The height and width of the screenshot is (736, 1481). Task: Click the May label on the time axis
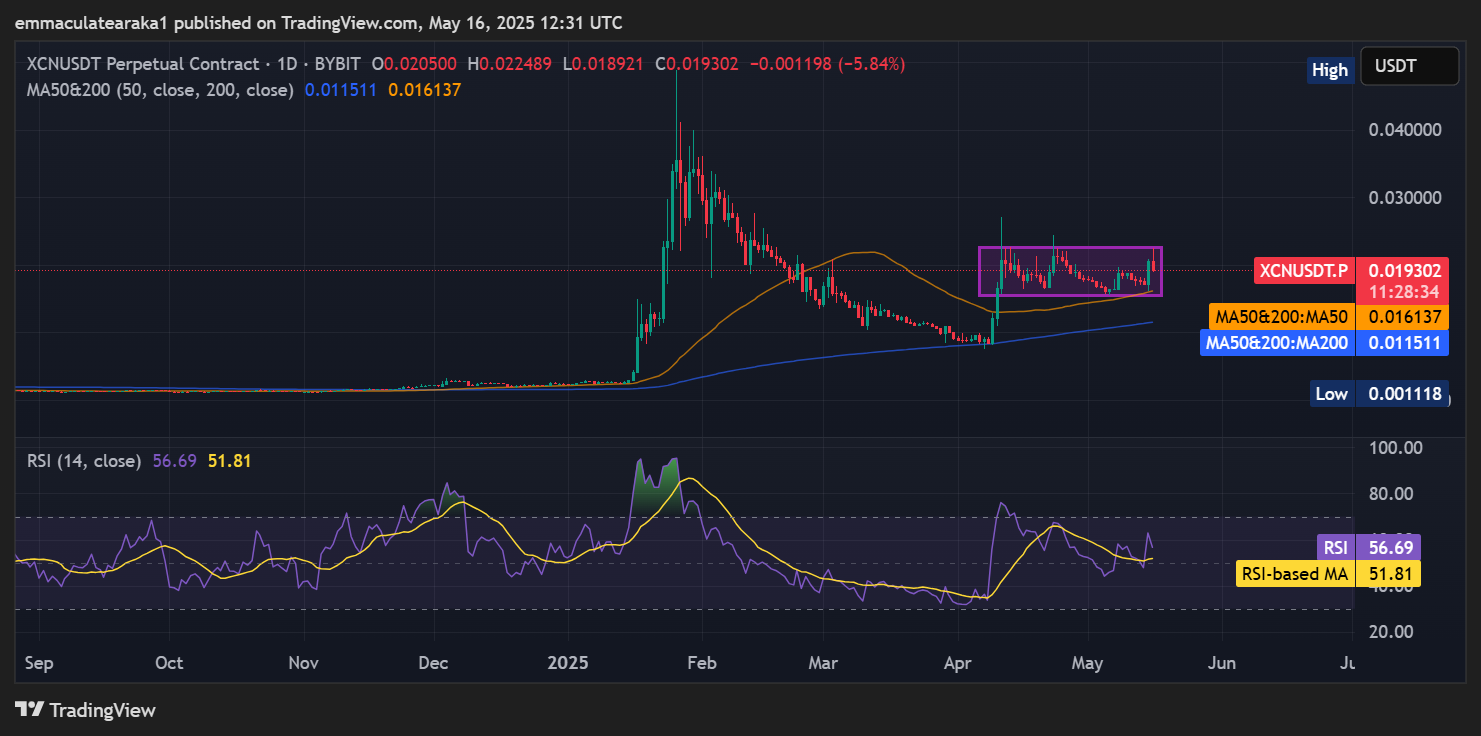click(x=1087, y=663)
